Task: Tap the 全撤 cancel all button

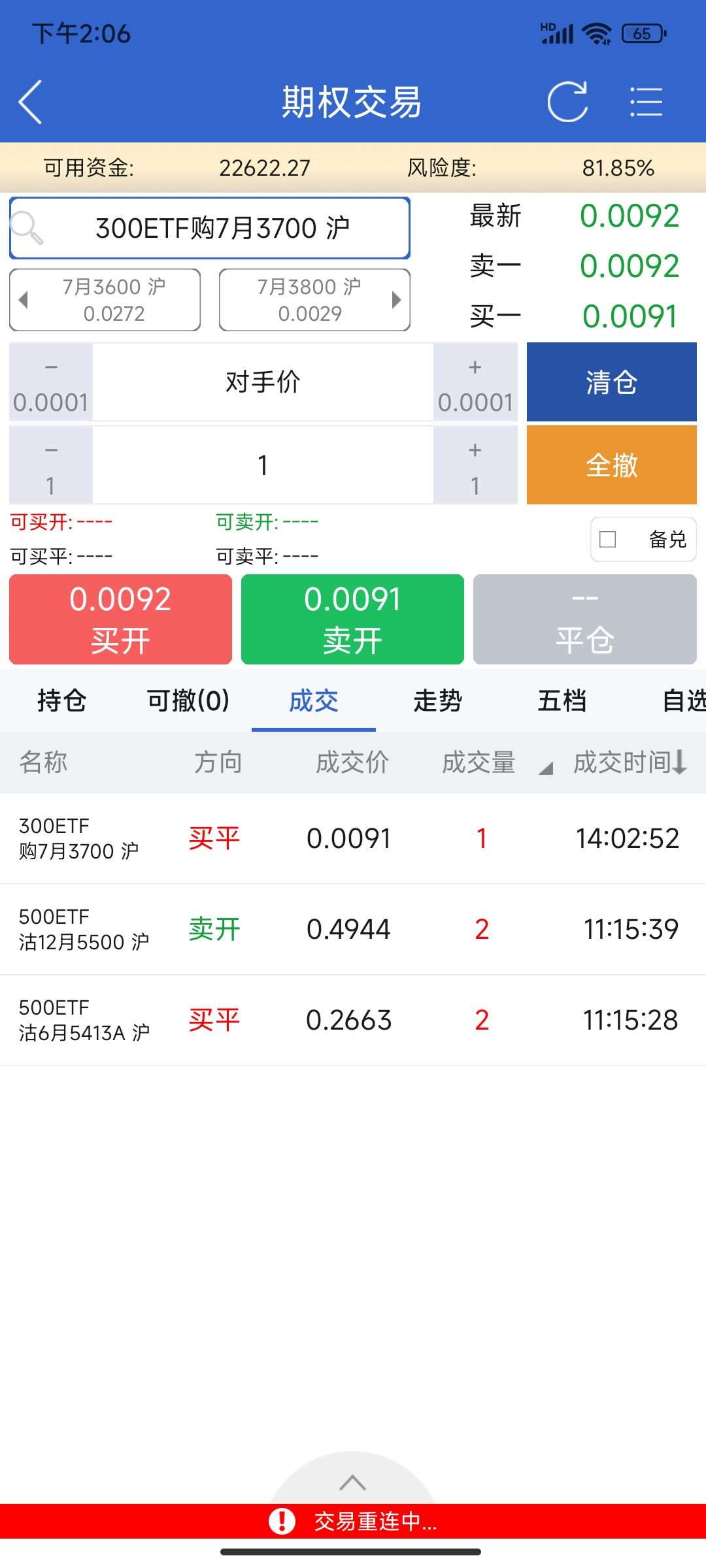Action: 612,465
